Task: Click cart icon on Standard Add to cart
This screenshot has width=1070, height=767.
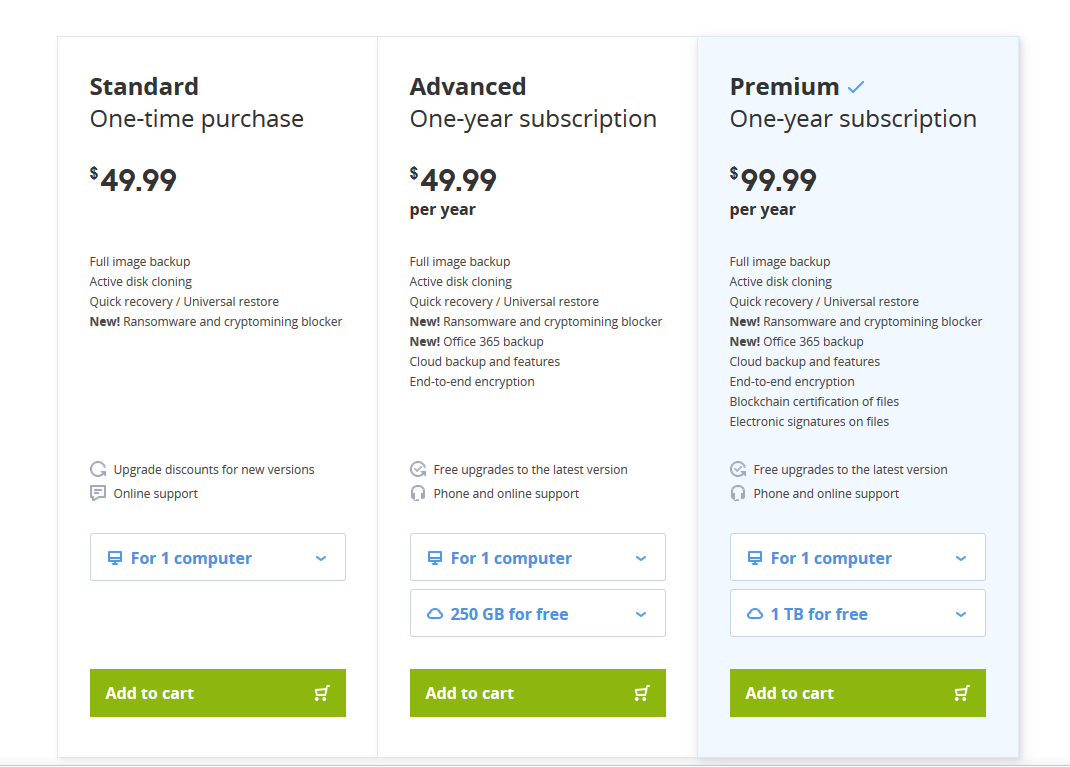Action: point(321,693)
